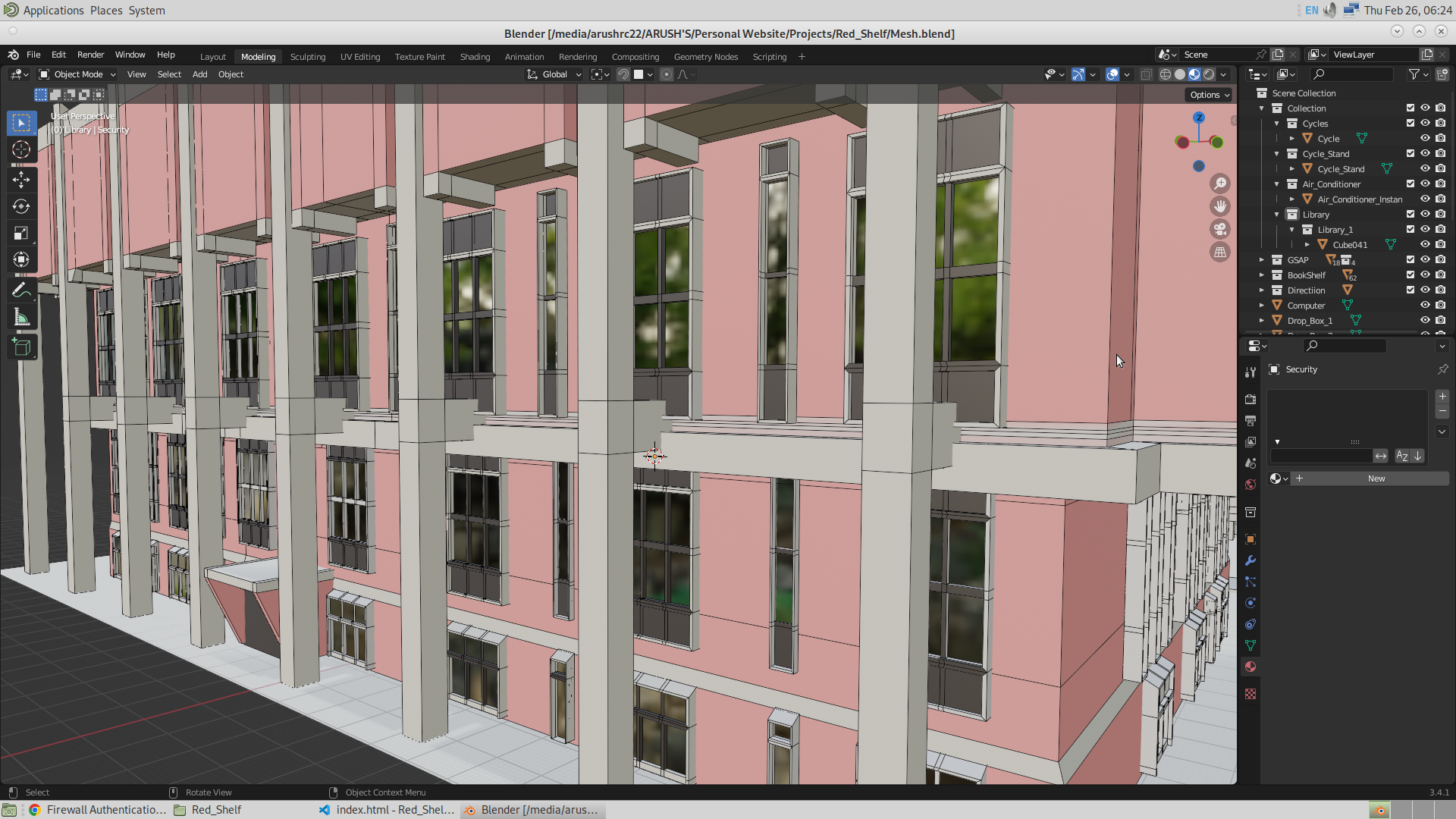Switch to the Shading workspace tab

click(x=475, y=56)
